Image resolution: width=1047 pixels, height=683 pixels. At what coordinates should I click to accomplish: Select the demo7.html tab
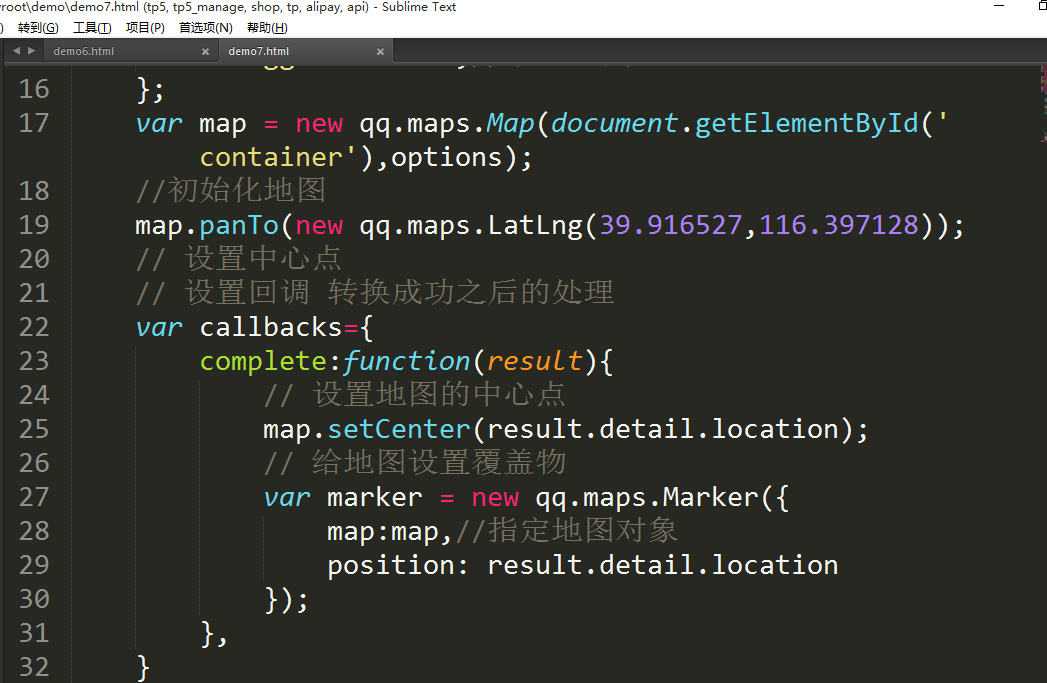pos(258,51)
